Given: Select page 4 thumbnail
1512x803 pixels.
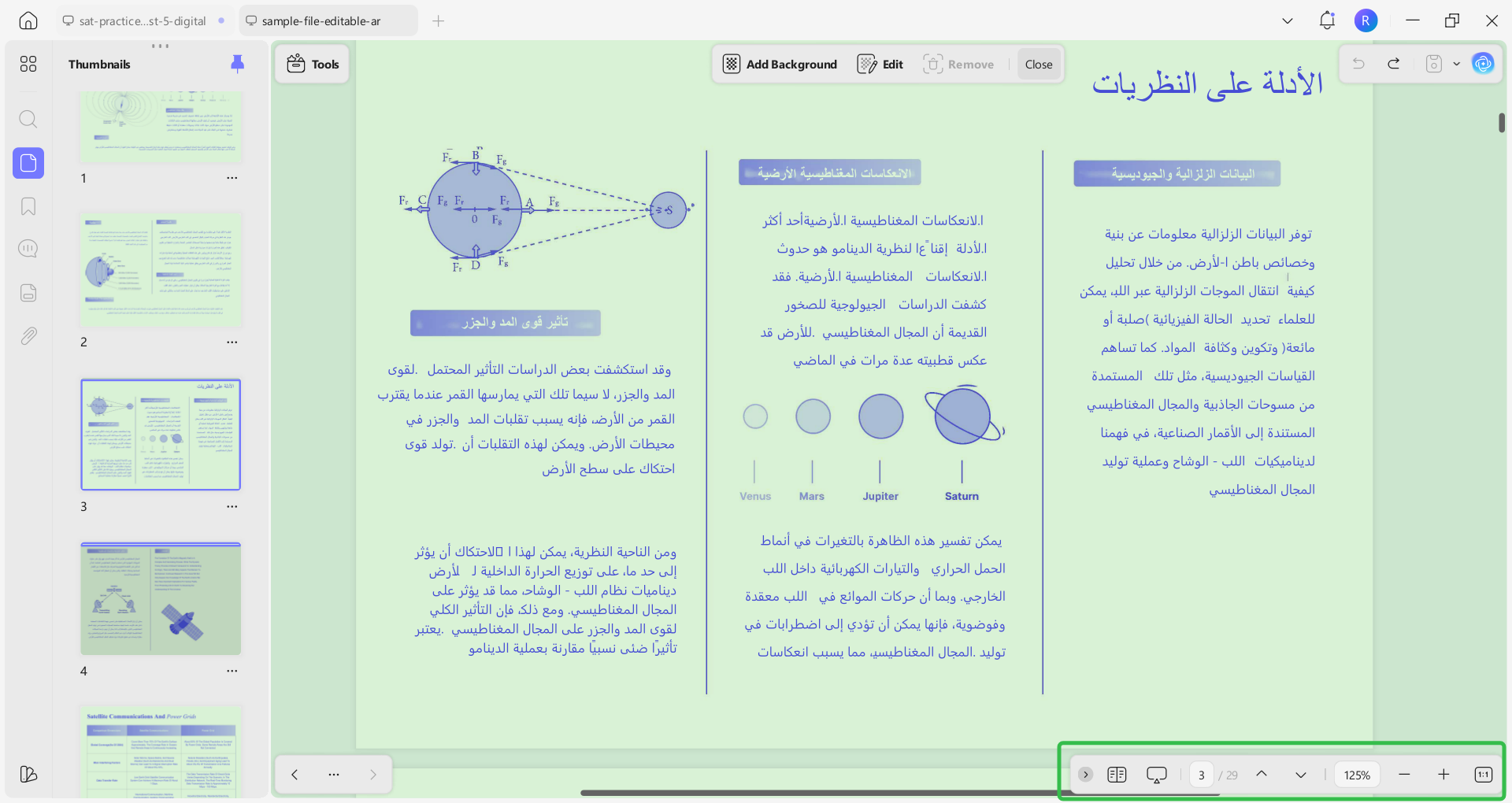Looking at the screenshot, I should [x=161, y=599].
